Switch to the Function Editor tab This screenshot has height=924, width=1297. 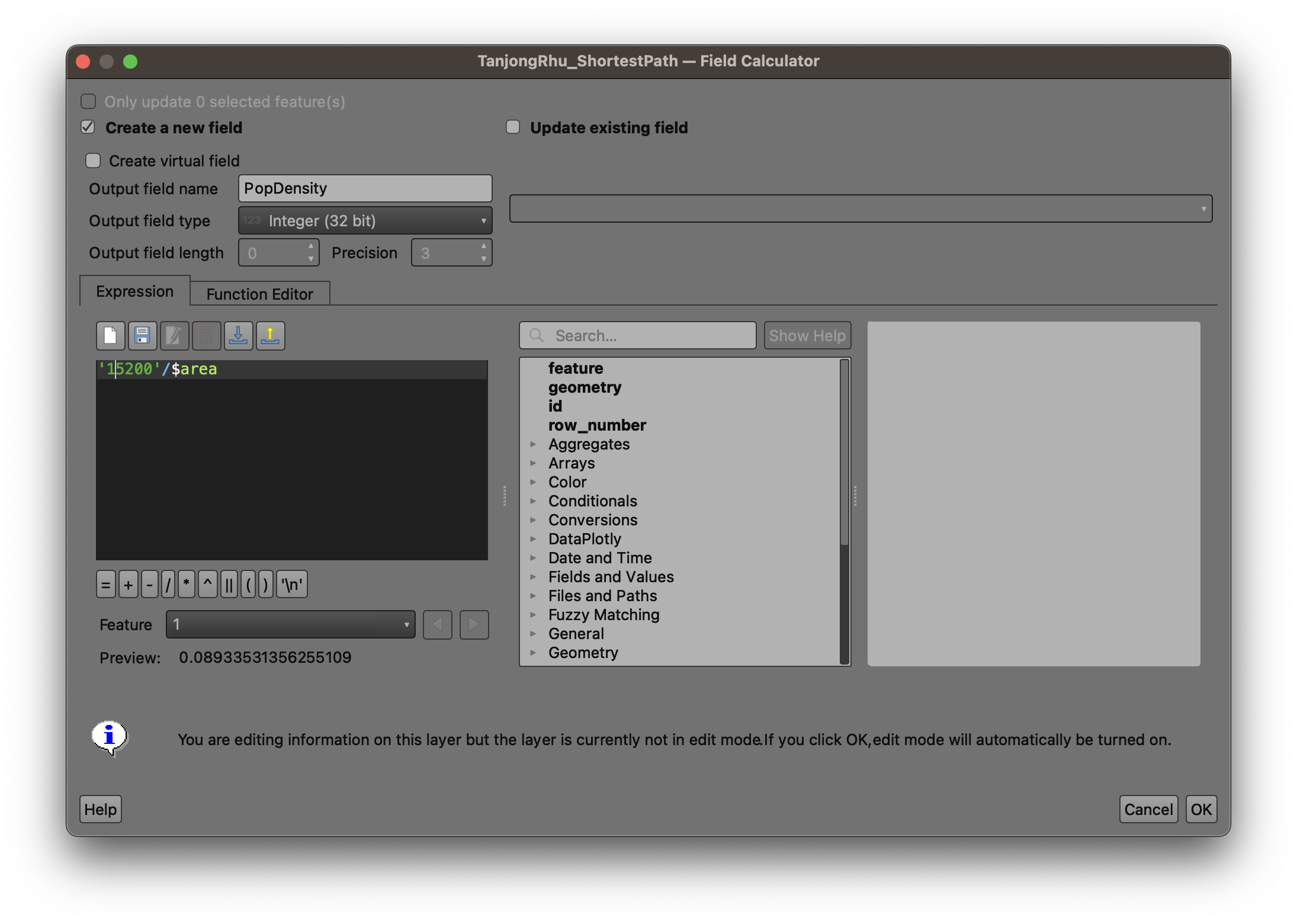pos(259,294)
